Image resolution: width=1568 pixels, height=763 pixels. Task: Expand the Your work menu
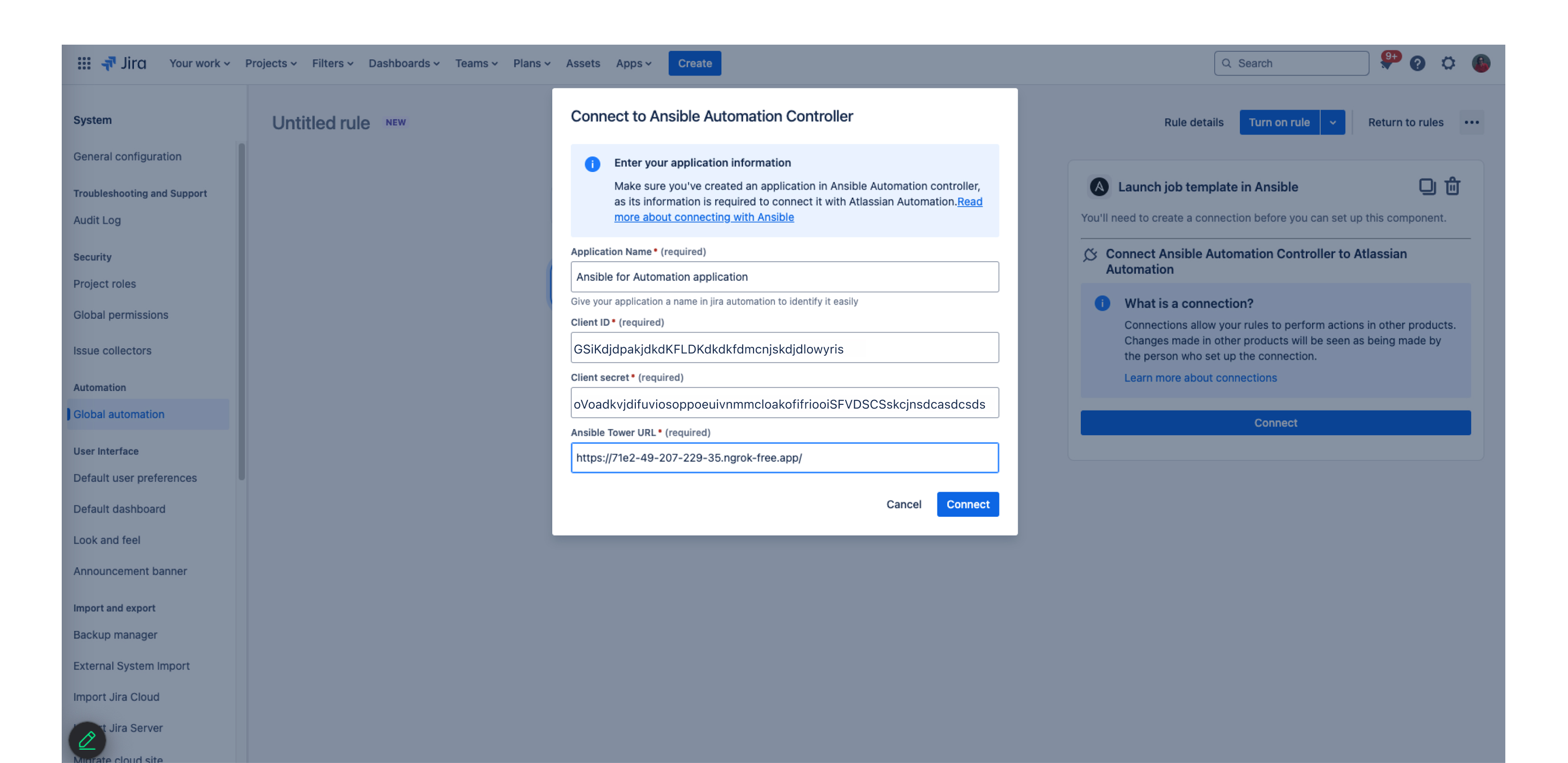click(x=199, y=63)
